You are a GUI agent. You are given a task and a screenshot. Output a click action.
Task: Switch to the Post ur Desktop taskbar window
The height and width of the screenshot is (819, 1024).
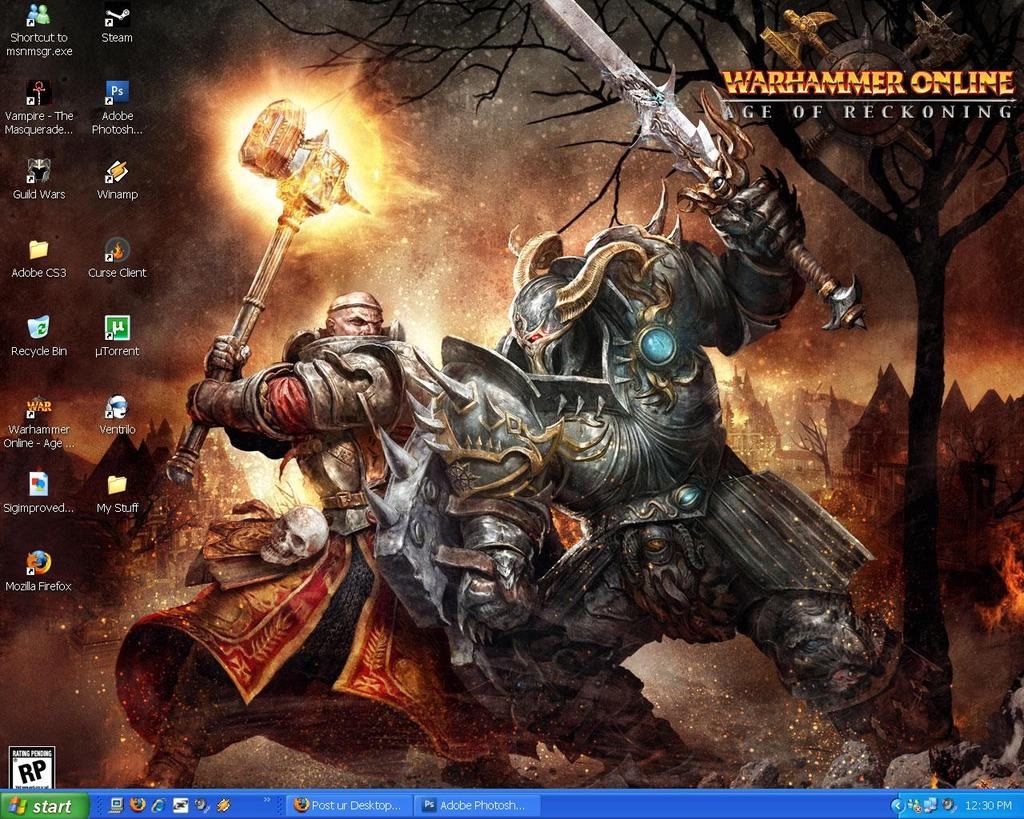pyautogui.click(x=348, y=805)
